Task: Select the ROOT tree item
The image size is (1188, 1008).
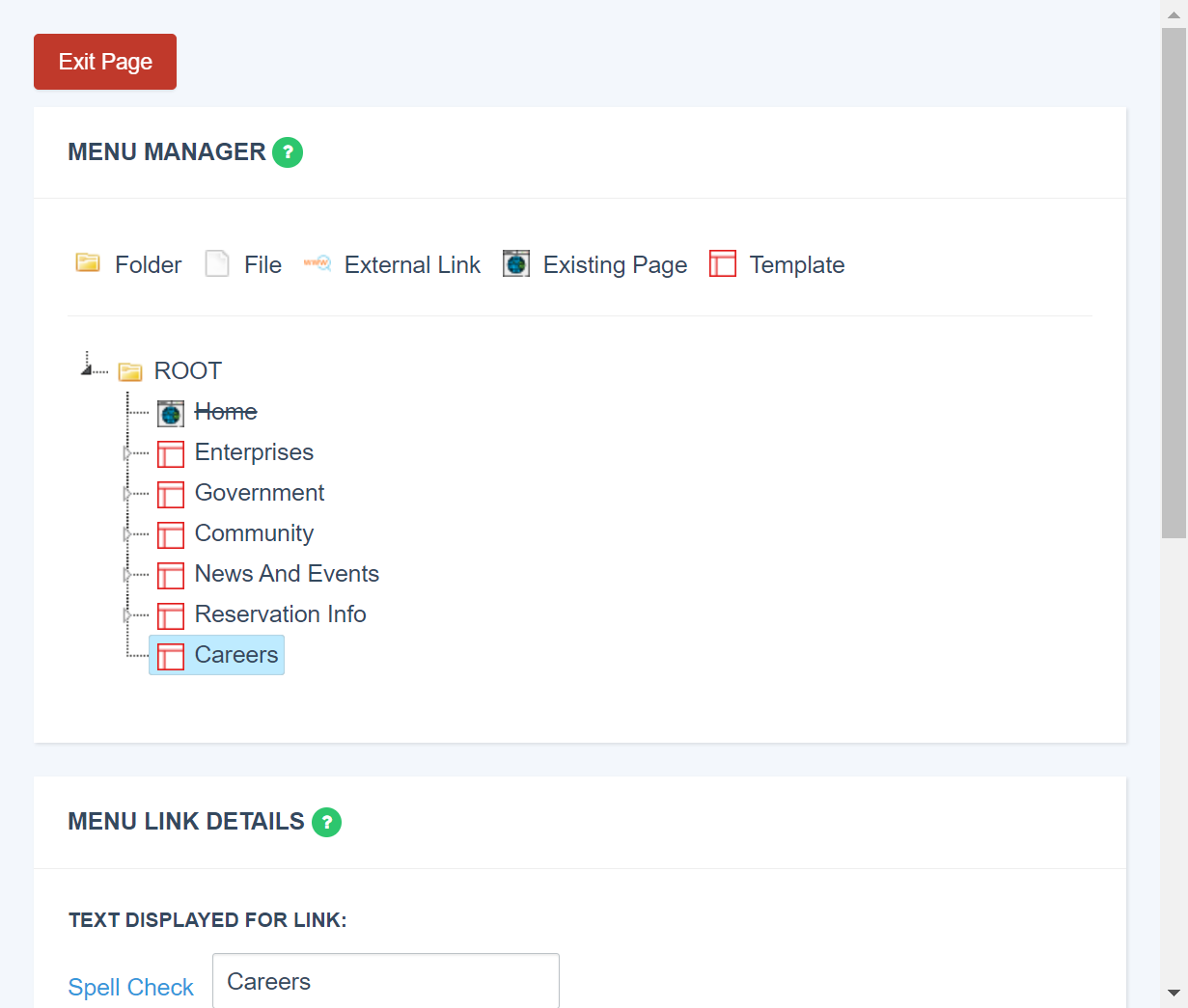Action: click(188, 371)
